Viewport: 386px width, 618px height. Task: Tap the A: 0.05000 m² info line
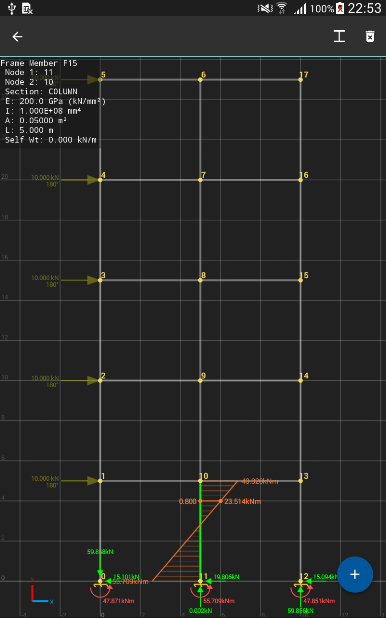[35, 121]
